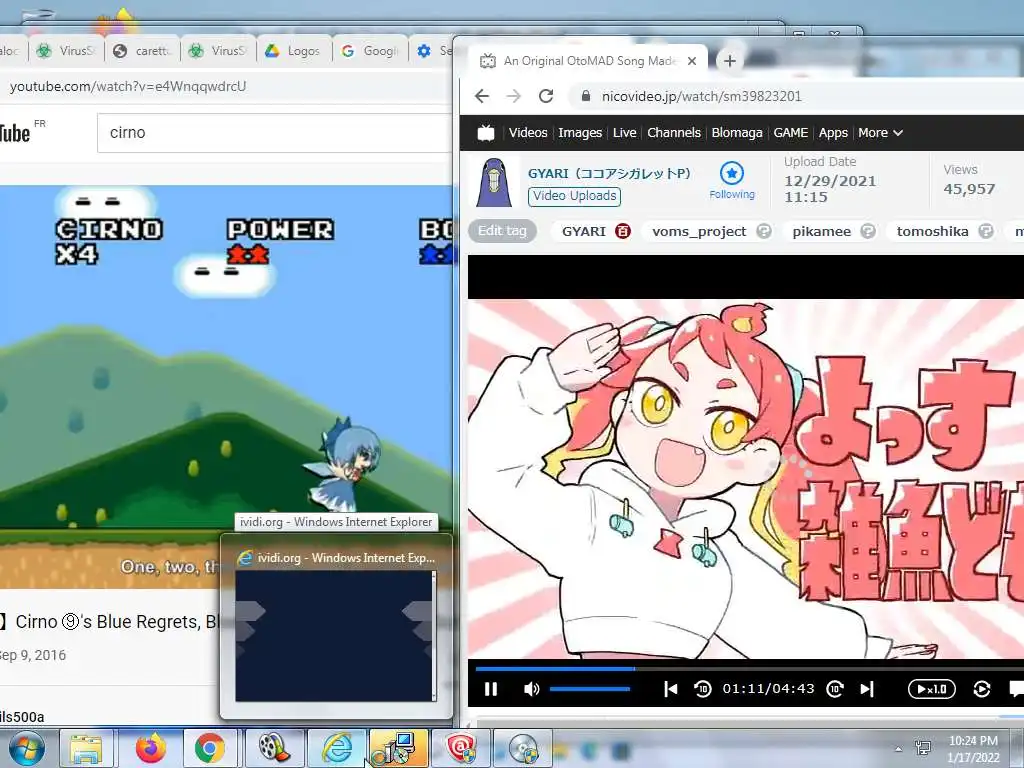Toggle the repeat playback button
Viewport: 1024px width, 768px height.
pos(982,689)
